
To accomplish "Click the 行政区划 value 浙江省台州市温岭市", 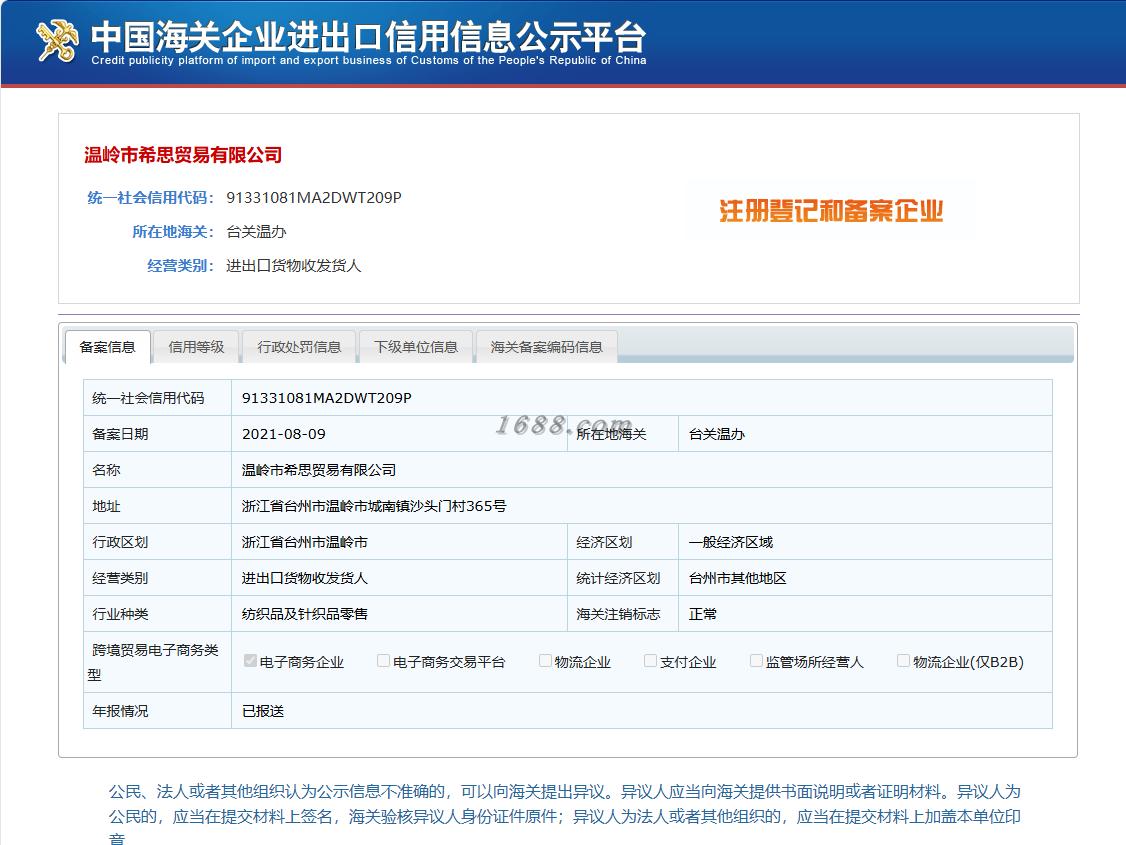I will (304, 542).
